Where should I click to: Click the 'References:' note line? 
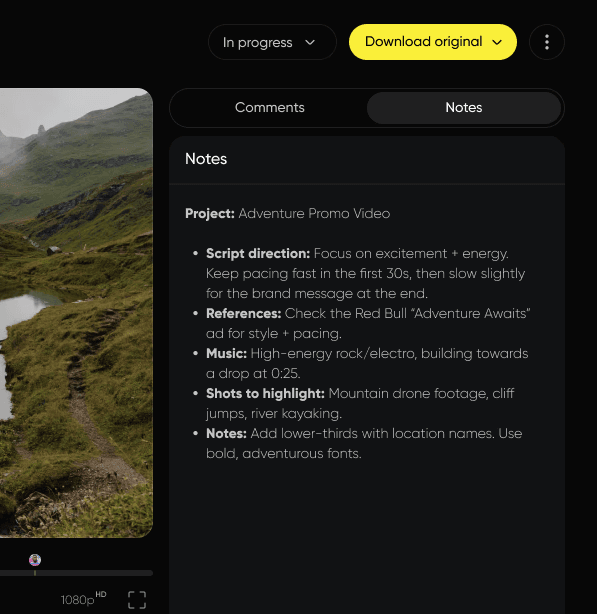368,323
